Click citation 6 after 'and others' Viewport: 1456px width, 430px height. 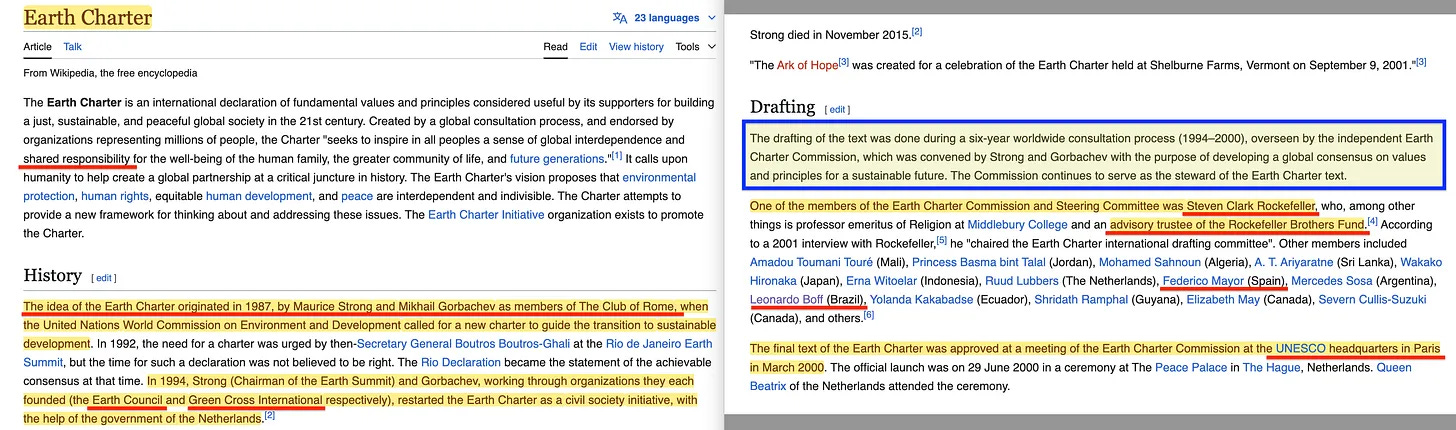(869, 315)
